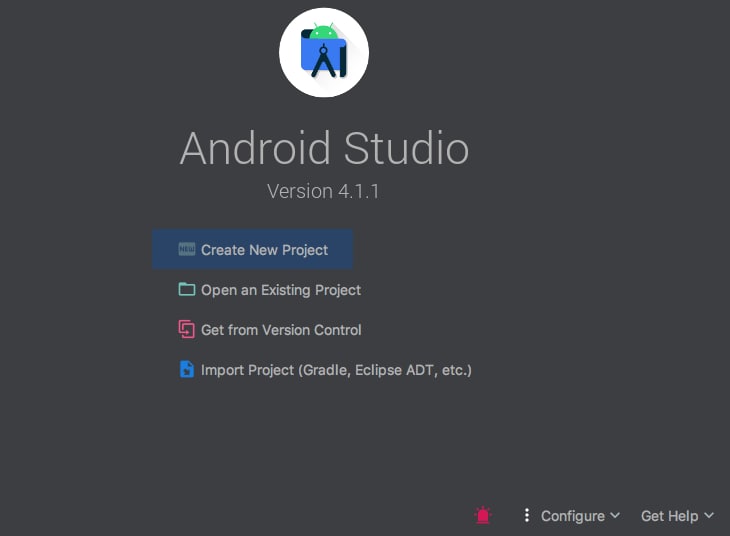This screenshot has width=730, height=536.
Task: Click the Android Studio title text
Action: tap(324, 148)
